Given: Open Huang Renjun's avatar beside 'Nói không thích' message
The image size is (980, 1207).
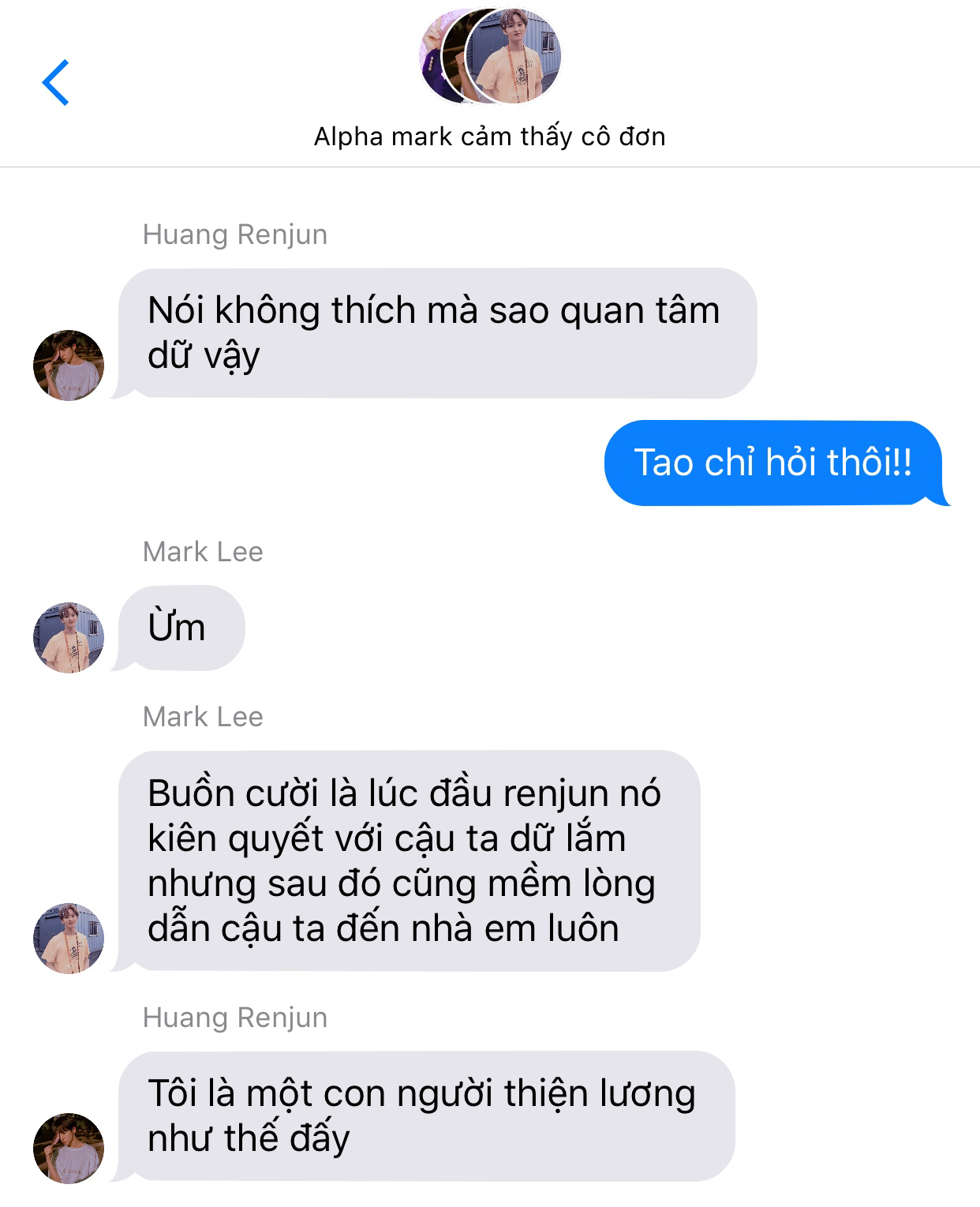Looking at the screenshot, I should click(69, 365).
